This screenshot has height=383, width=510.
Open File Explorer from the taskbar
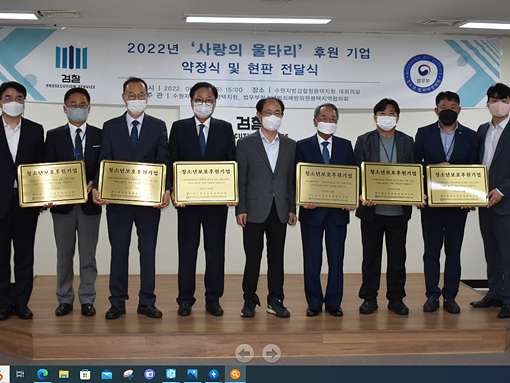pos(64,374)
